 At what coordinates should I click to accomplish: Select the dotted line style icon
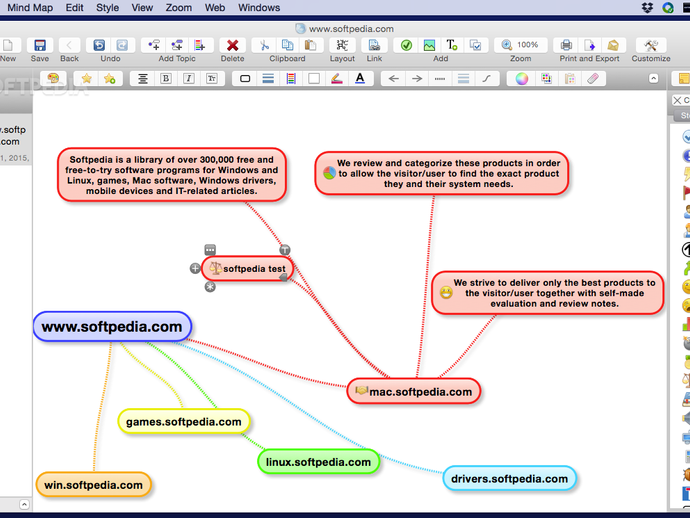click(440, 79)
